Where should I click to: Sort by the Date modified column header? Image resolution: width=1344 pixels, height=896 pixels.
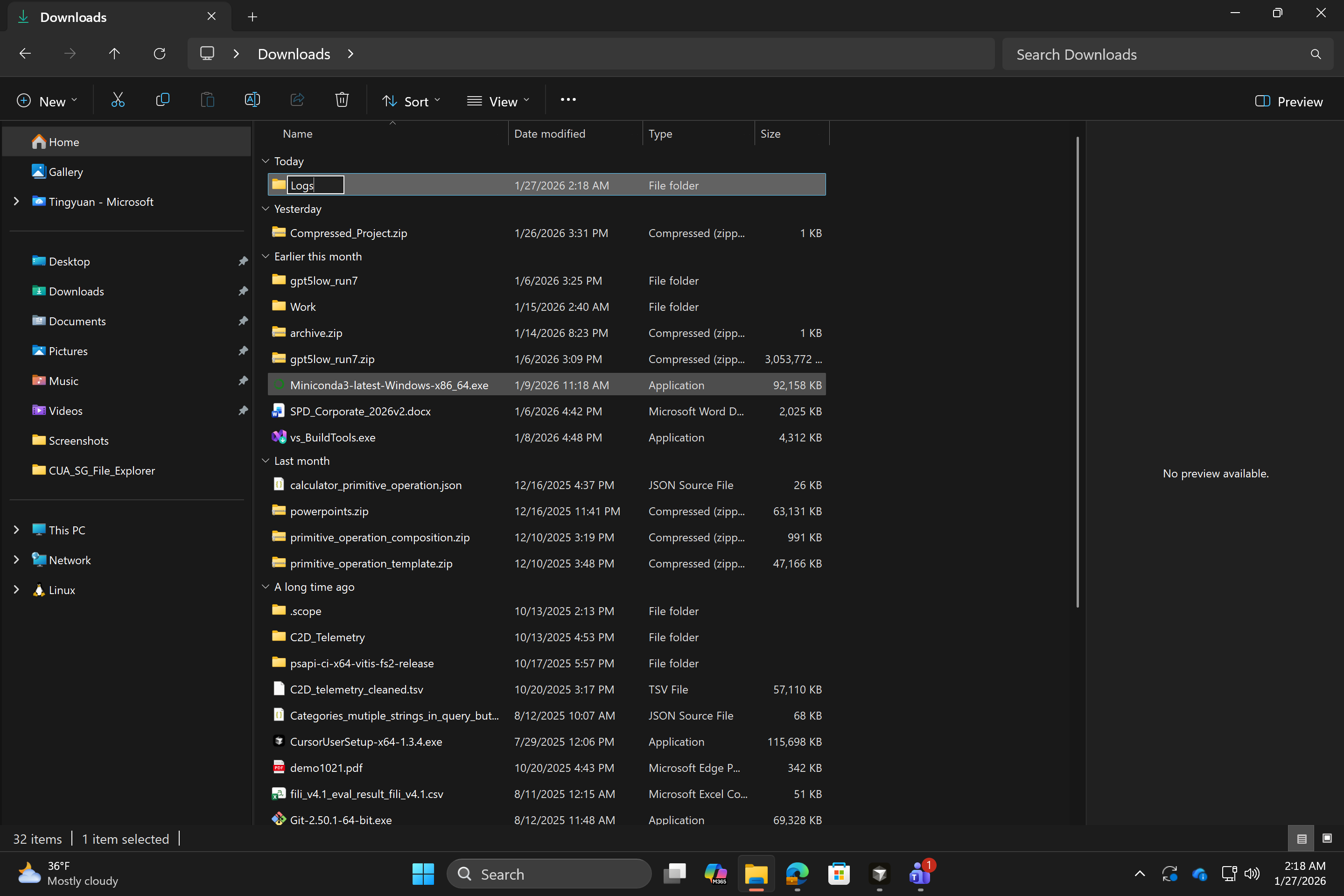coord(550,134)
